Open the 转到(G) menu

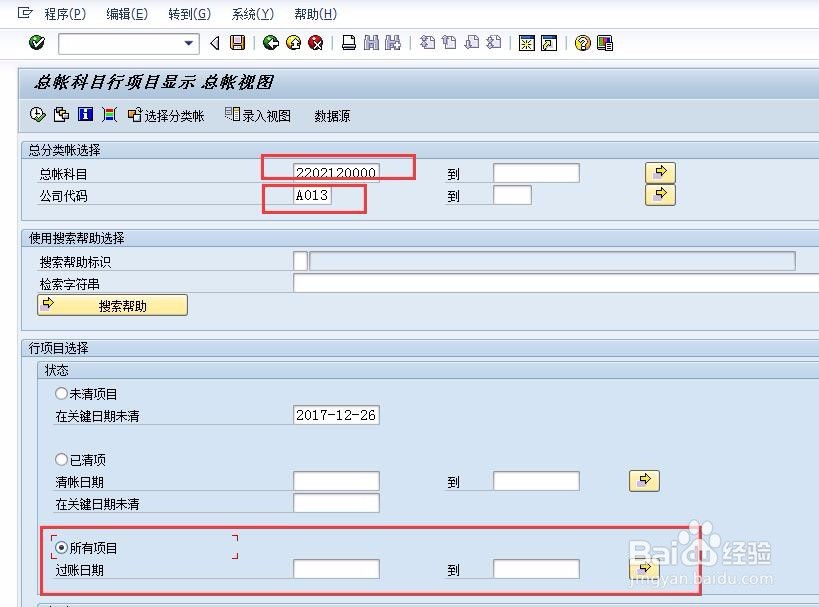189,14
